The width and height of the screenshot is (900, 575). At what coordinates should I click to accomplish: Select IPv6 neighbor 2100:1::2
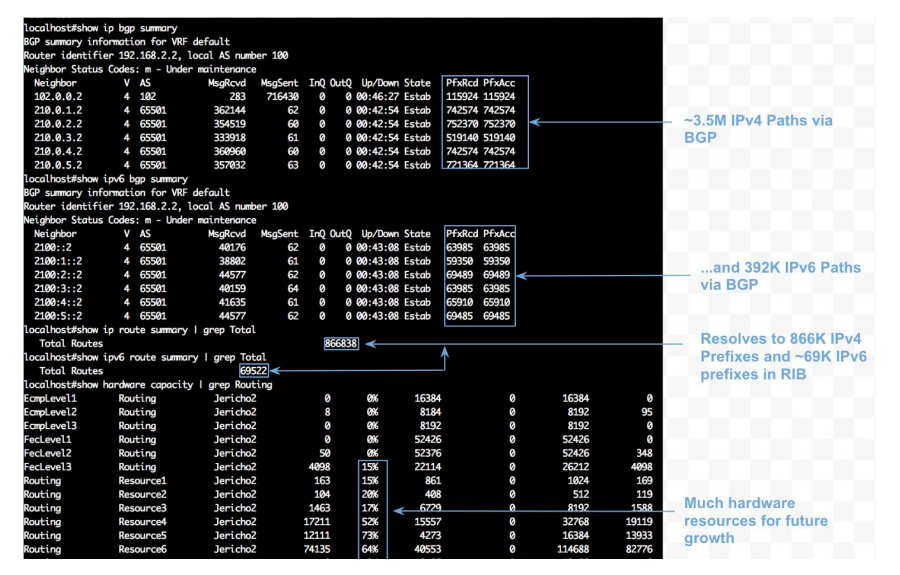(x=58, y=261)
